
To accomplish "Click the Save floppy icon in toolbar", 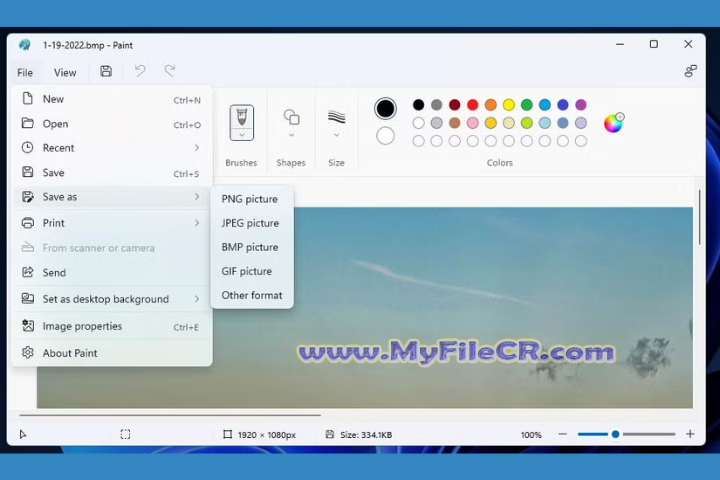I will tap(106, 71).
